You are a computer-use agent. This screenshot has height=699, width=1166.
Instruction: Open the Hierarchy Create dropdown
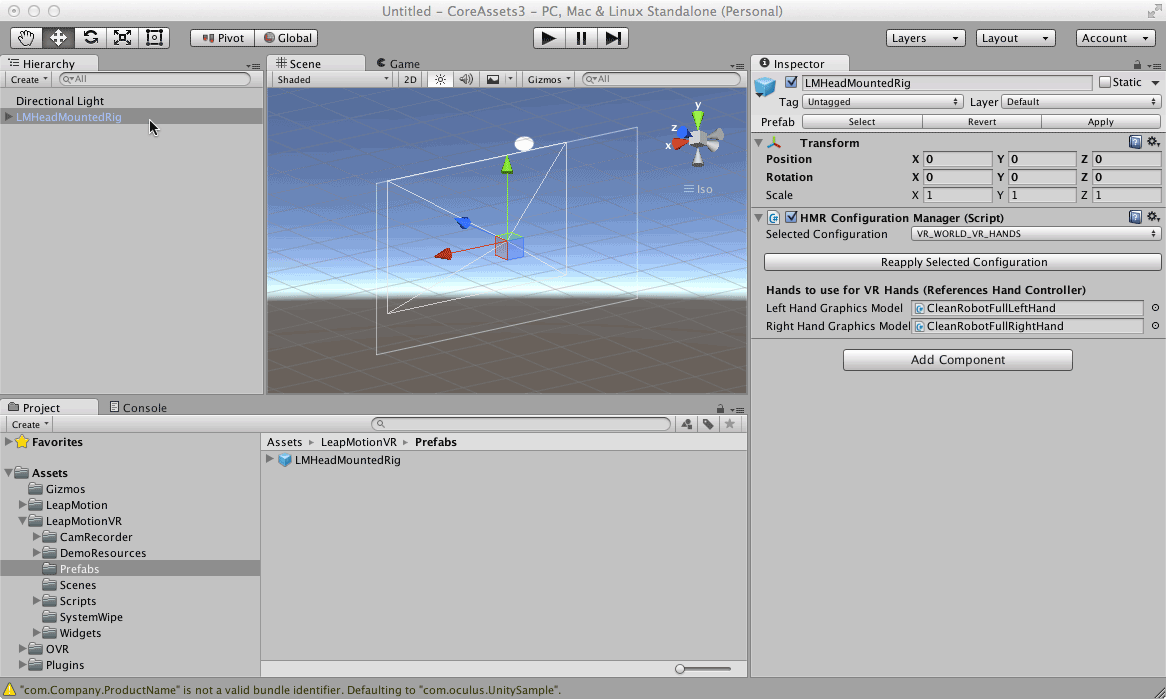pyautogui.click(x=29, y=80)
